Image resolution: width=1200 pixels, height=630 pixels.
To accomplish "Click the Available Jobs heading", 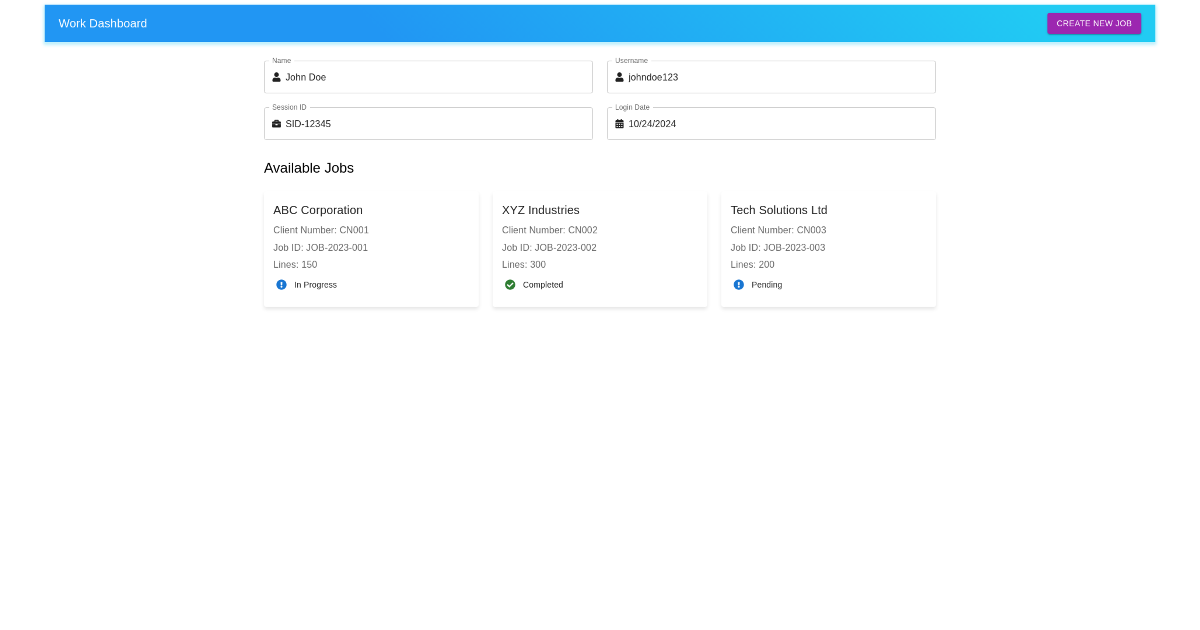I will (309, 168).
